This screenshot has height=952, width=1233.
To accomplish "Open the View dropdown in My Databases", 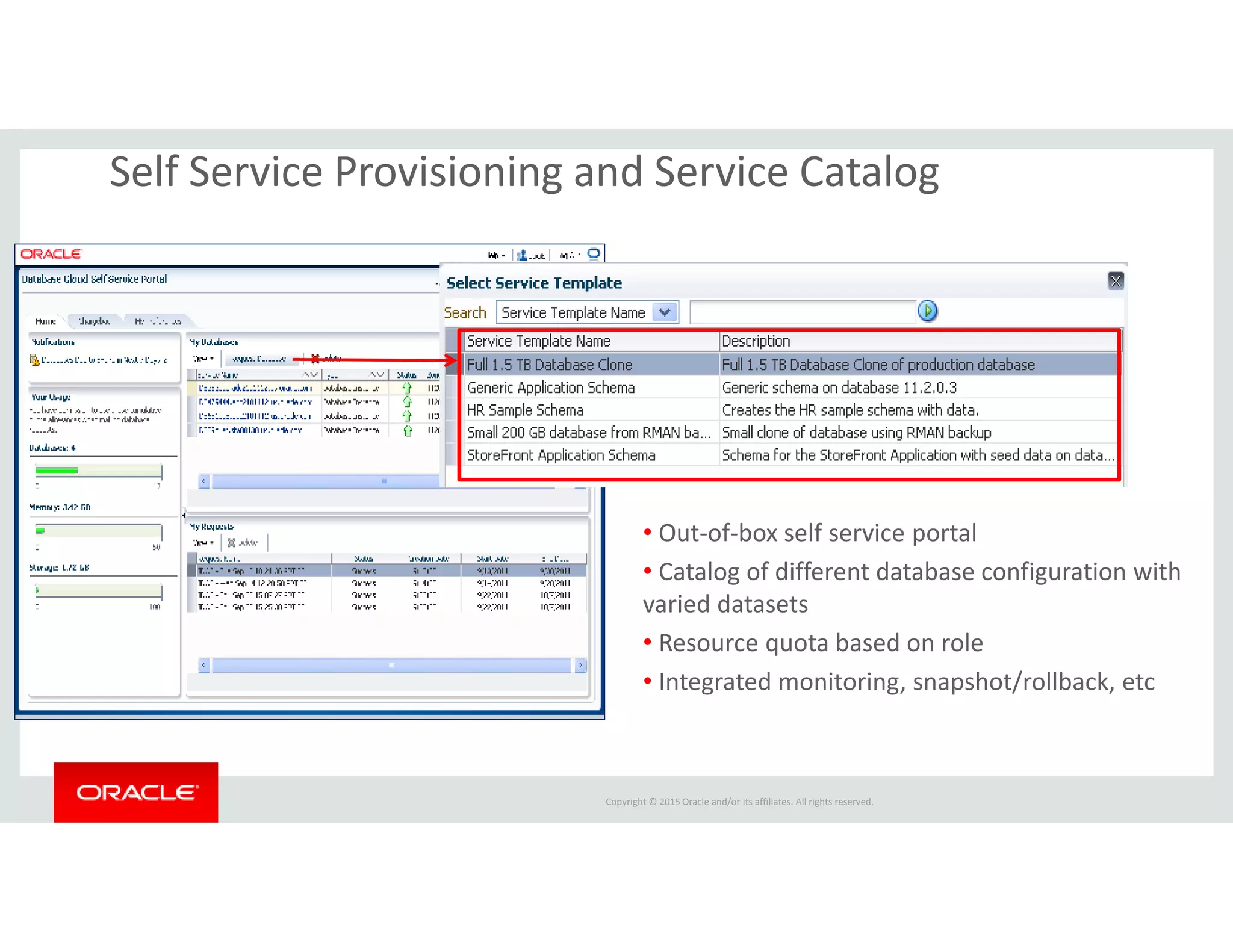I will (x=203, y=359).
